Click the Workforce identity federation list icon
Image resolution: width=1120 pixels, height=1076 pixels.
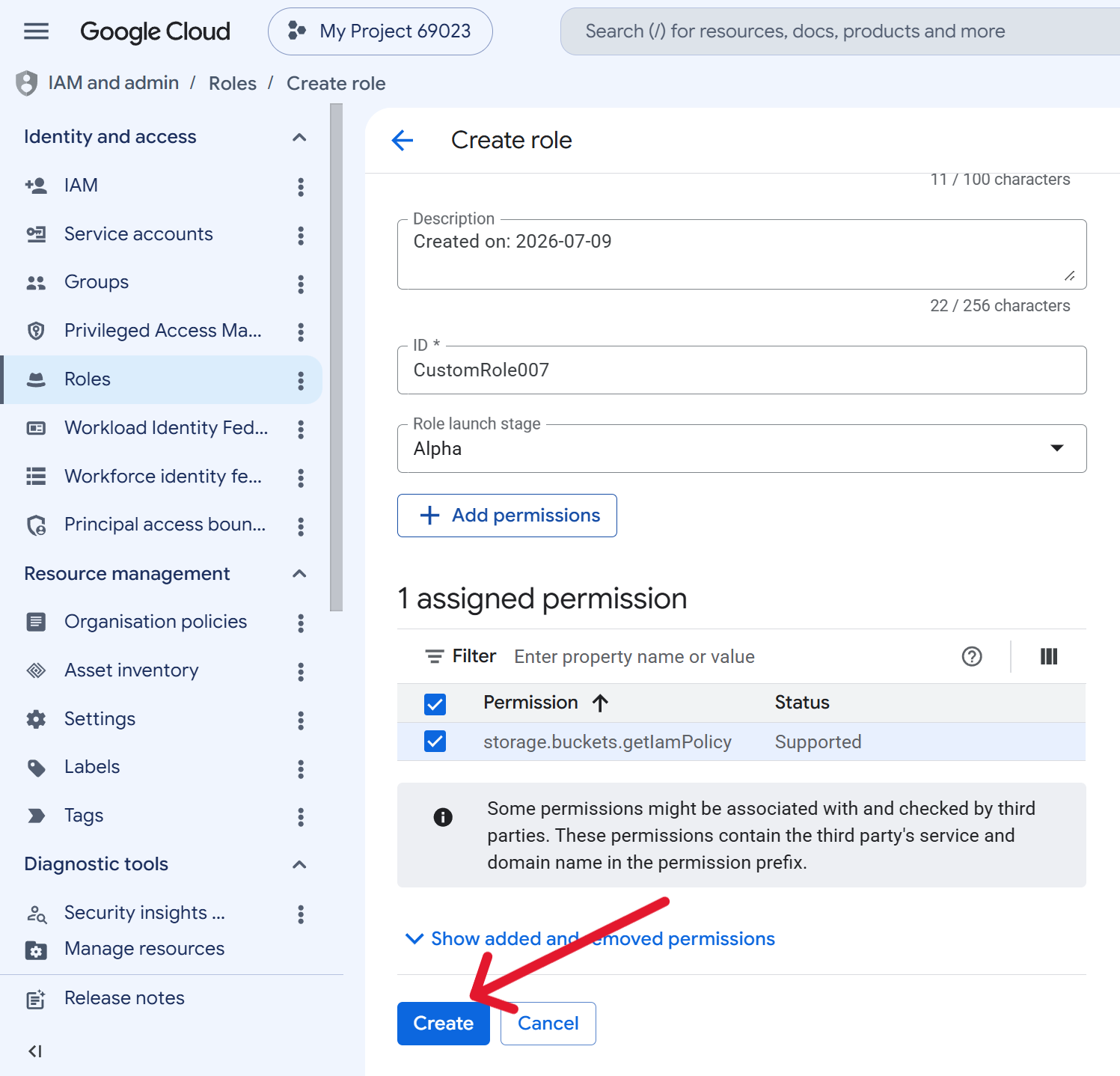point(36,477)
